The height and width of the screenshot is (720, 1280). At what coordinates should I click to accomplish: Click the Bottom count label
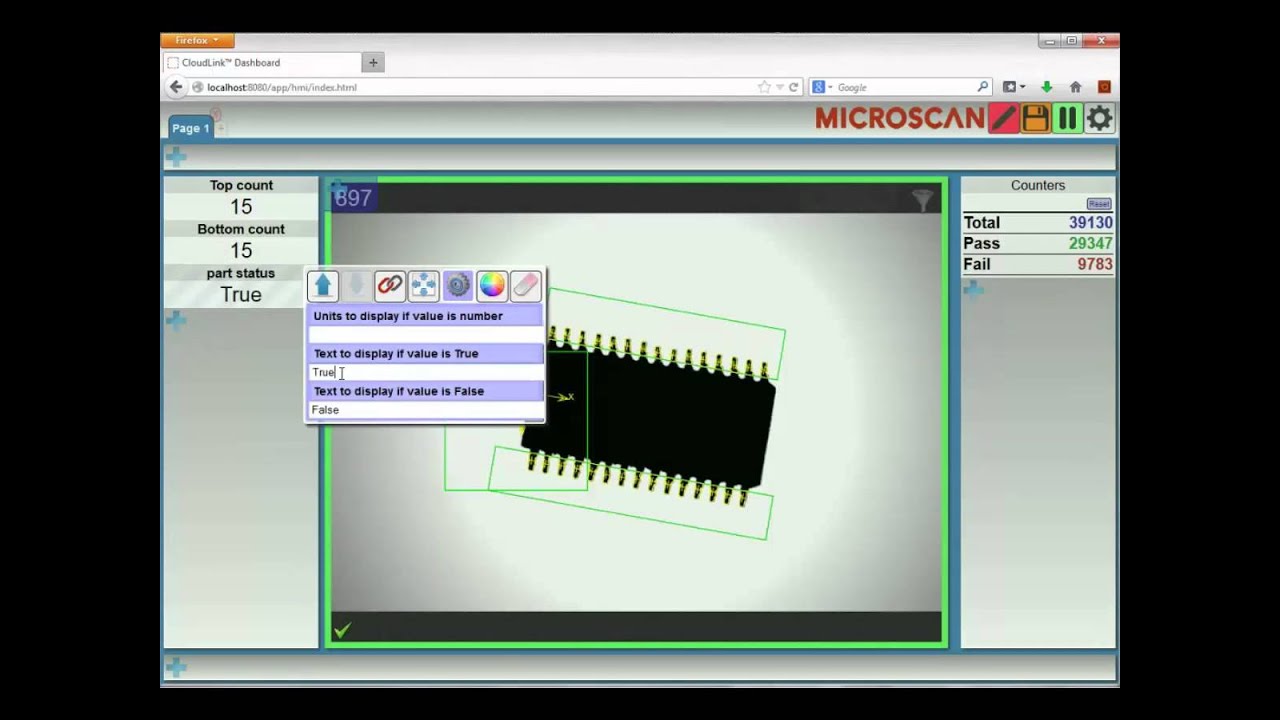click(241, 229)
